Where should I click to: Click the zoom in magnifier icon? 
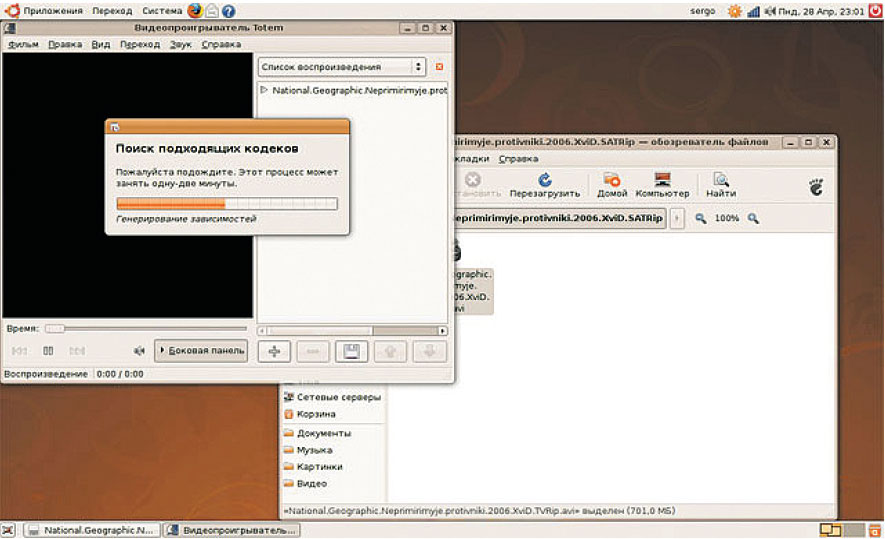tap(753, 218)
